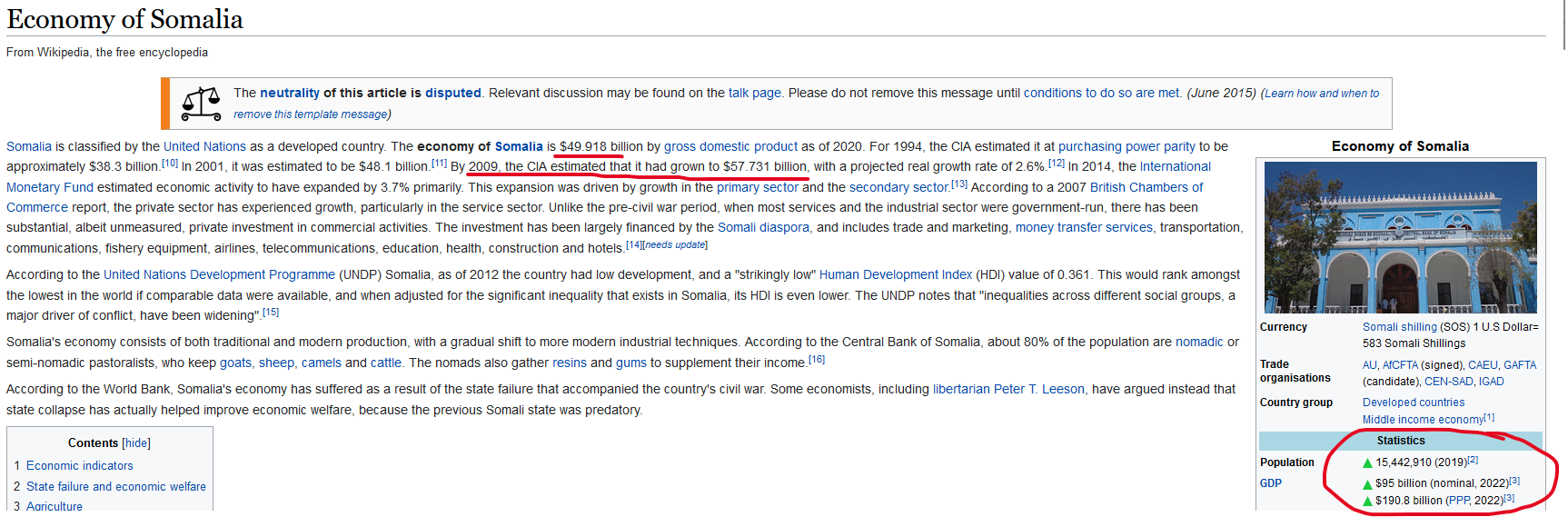Click citation reference [10]
Image resolution: width=1568 pixels, height=517 pixels.
coord(170,164)
